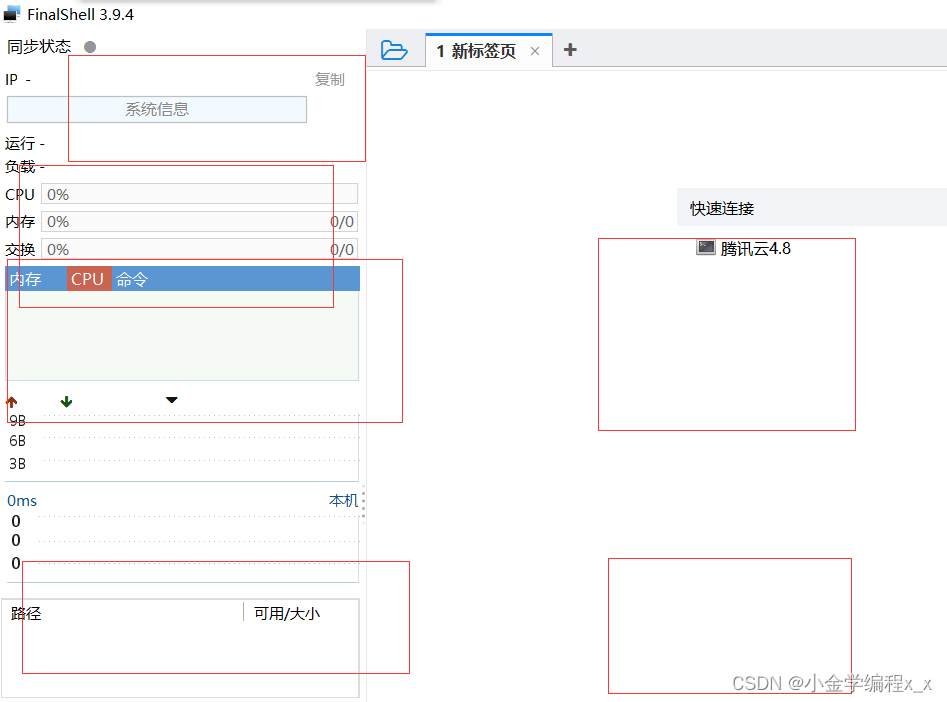Click the 3B traffic scale label
The image size is (947, 702).
coord(18,464)
